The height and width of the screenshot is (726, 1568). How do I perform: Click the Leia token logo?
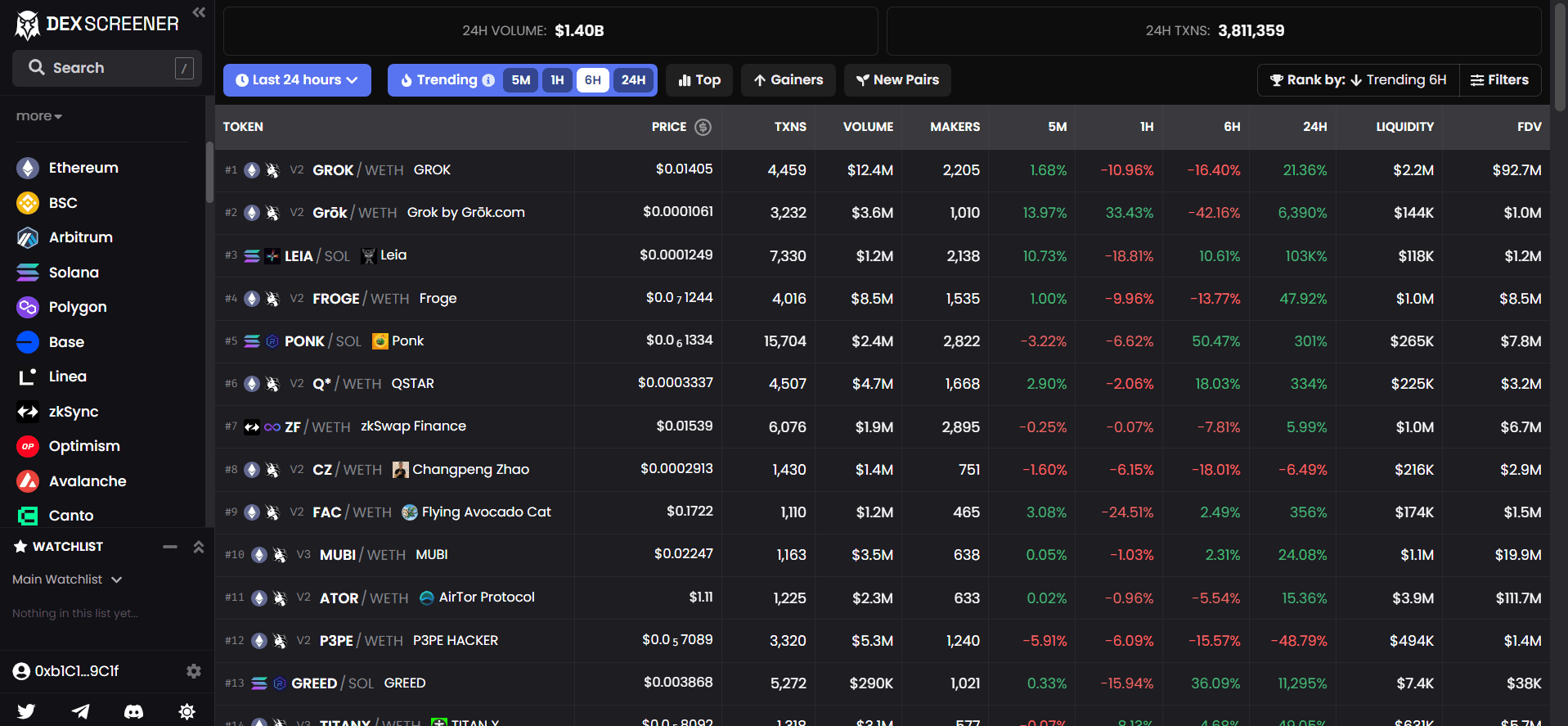coord(368,255)
